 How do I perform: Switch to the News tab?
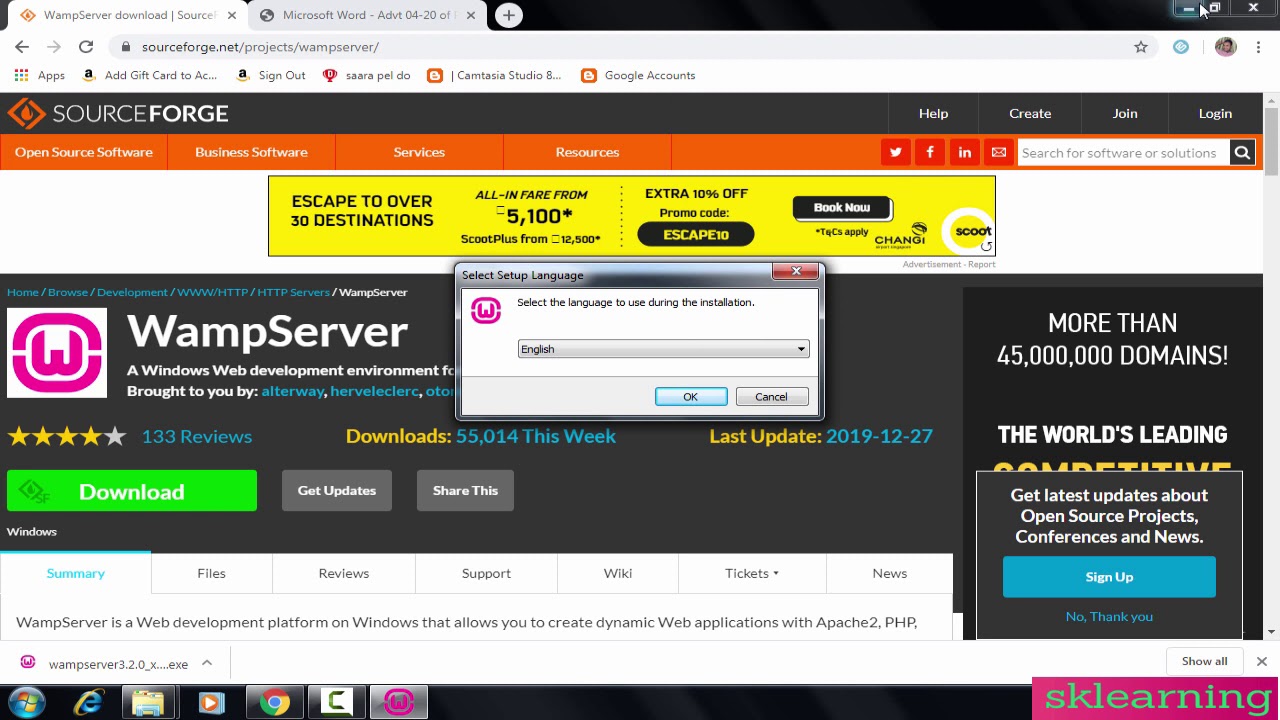pos(889,573)
